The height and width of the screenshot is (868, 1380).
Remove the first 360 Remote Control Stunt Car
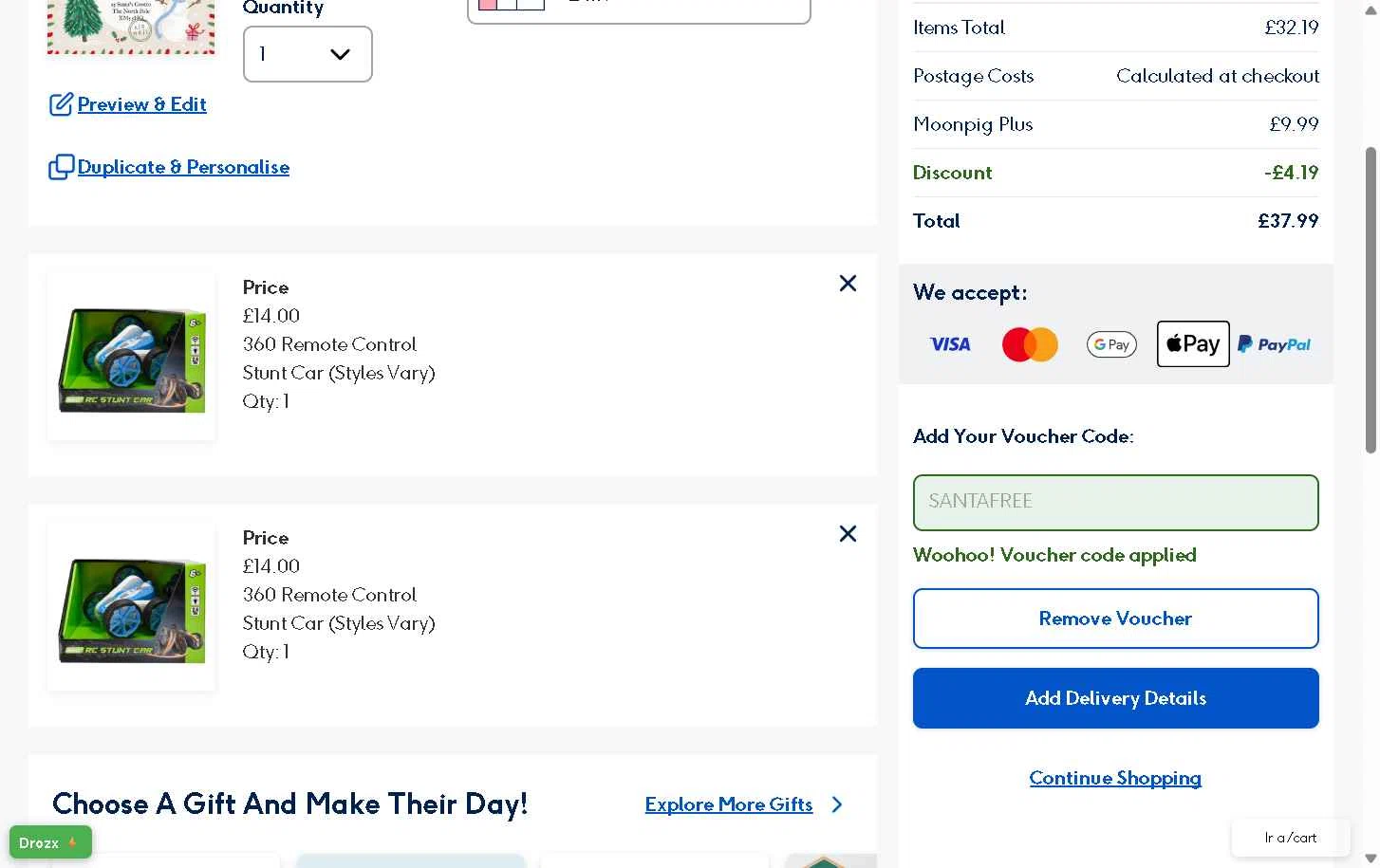tap(848, 284)
